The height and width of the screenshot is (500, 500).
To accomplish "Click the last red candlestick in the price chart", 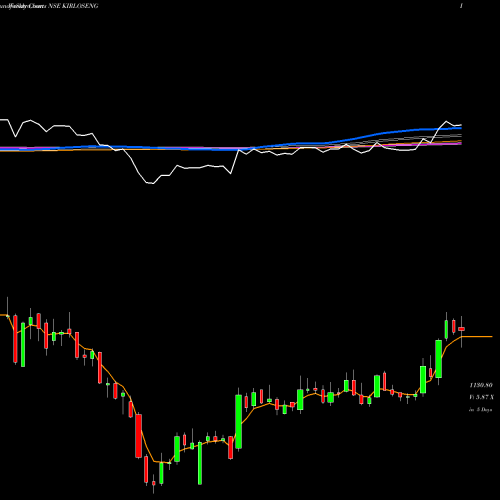I will 461,329.
